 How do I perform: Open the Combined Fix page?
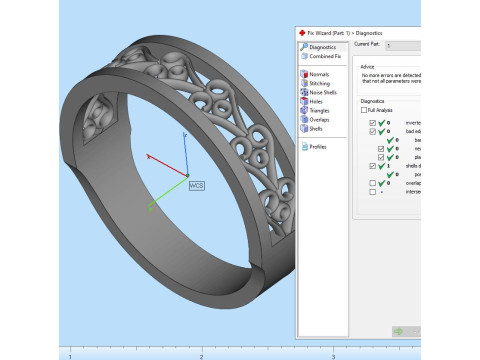(321, 56)
